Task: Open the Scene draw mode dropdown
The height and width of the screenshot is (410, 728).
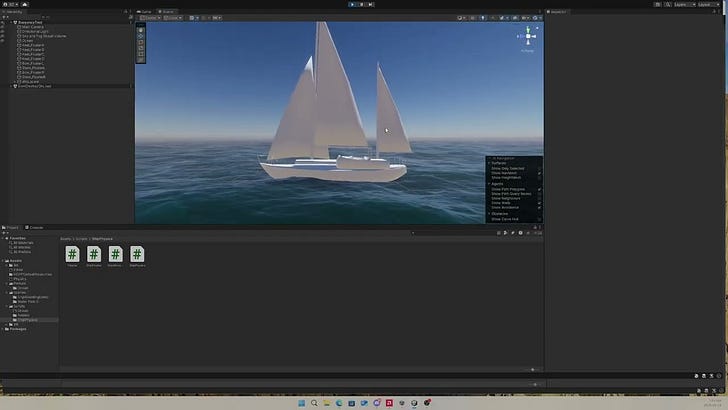Action: pyautogui.click(x=461, y=18)
